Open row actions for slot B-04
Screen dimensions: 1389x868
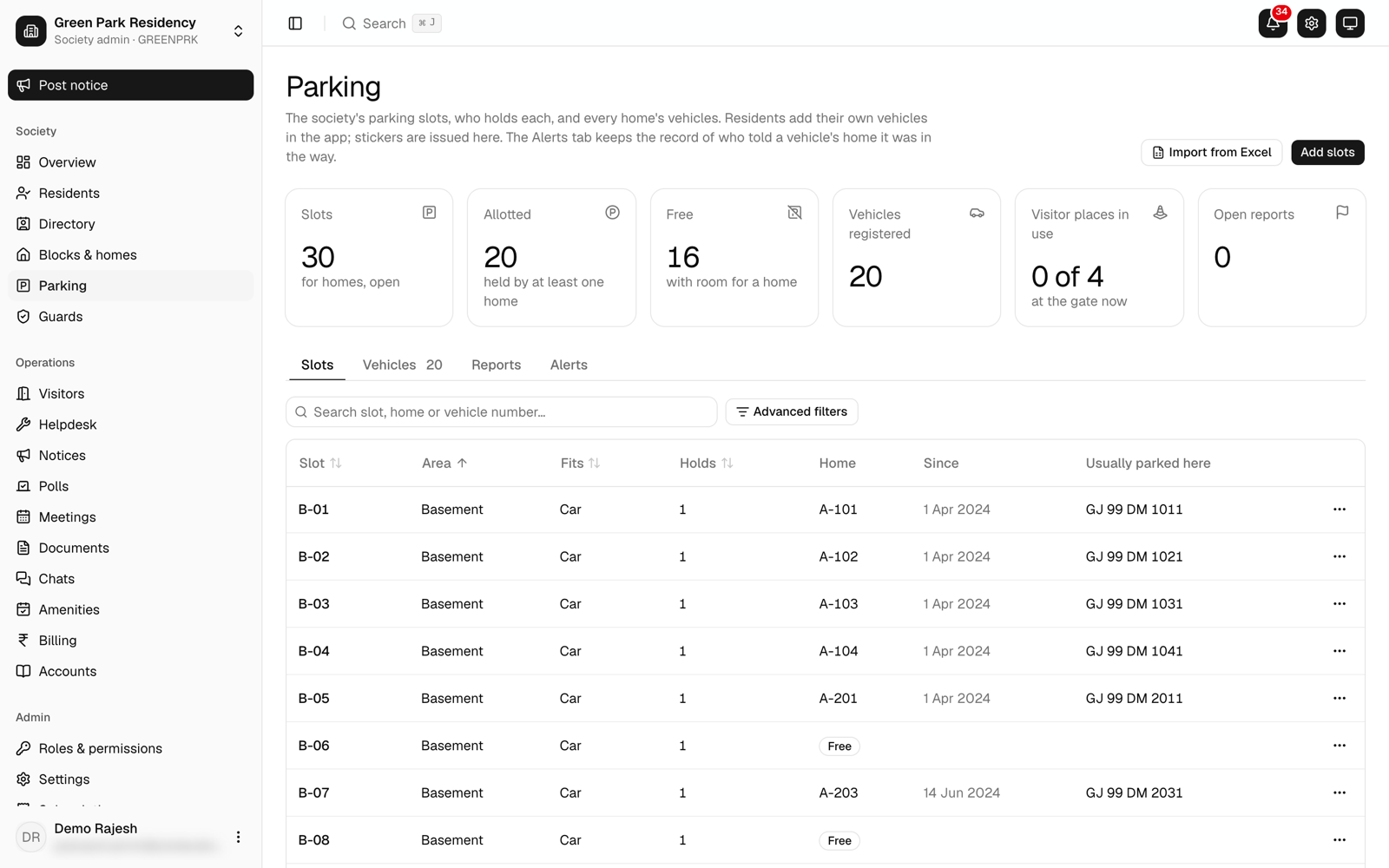click(x=1340, y=651)
